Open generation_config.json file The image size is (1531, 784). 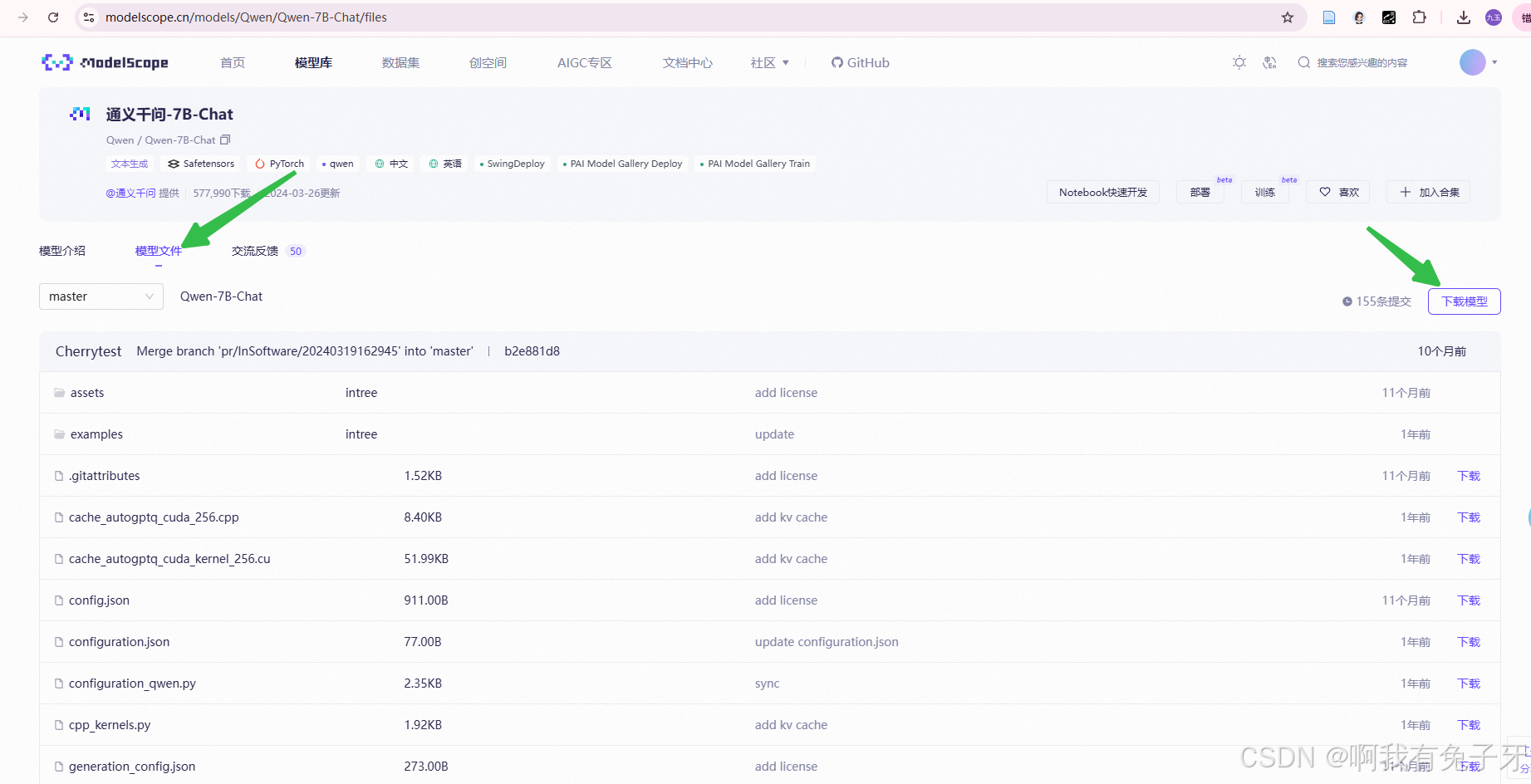tap(132, 767)
